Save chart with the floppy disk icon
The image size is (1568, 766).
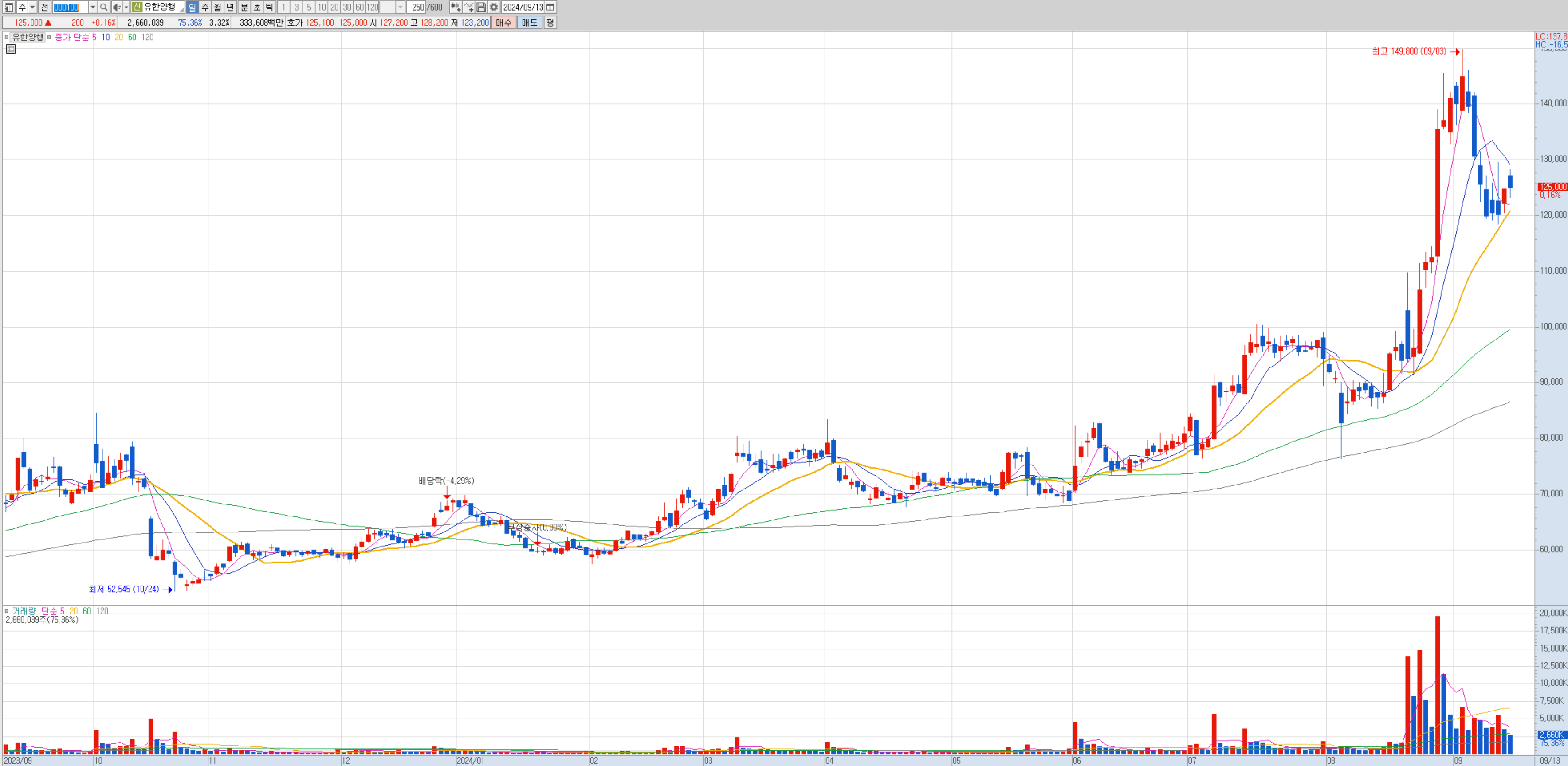tap(481, 7)
